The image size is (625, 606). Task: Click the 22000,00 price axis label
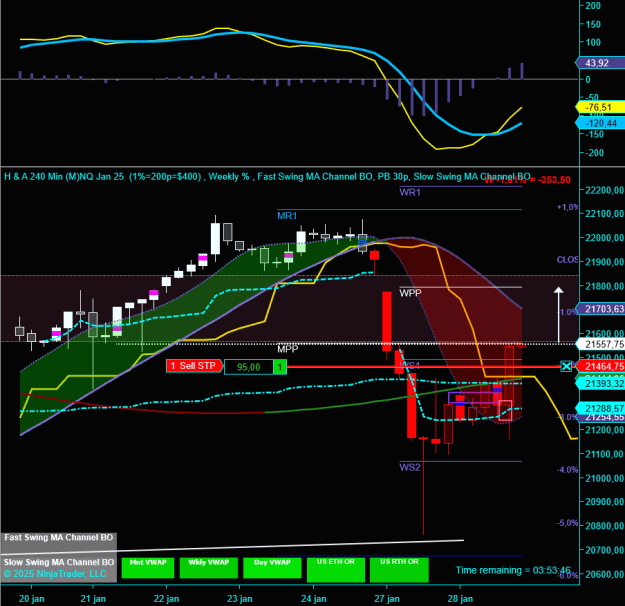point(604,238)
